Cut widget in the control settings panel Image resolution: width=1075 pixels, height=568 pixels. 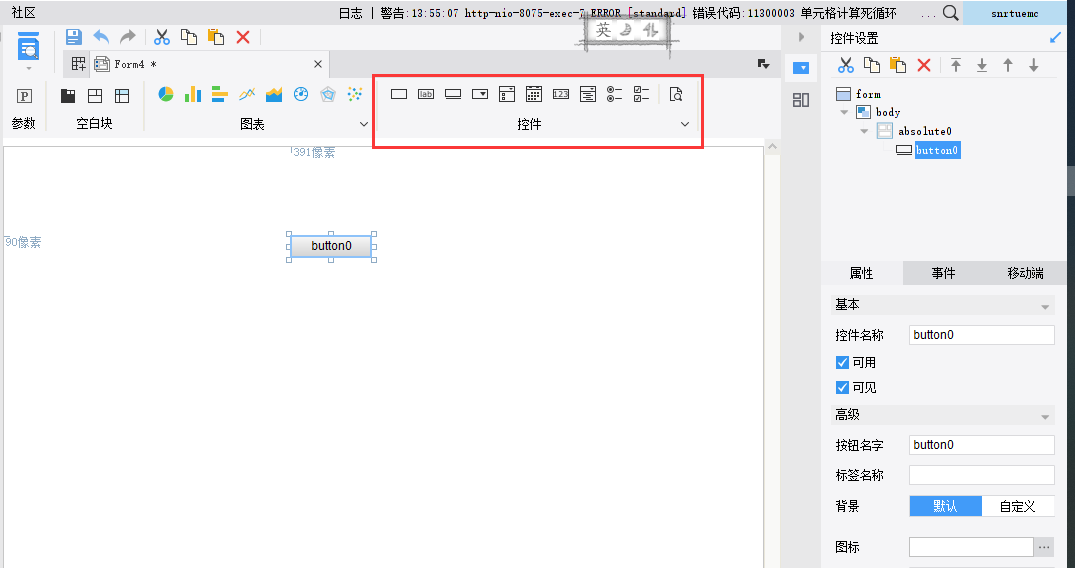pyautogui.click(x=846, y=65)
